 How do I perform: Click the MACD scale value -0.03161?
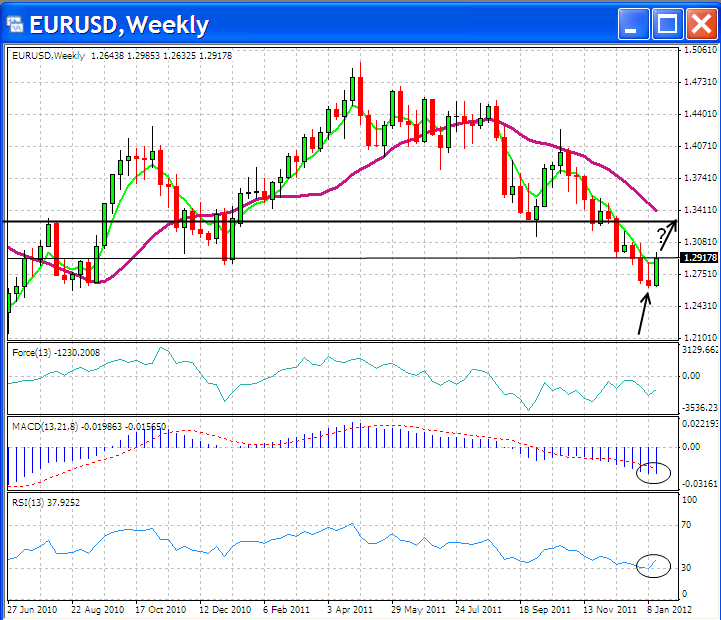point(700,484)
